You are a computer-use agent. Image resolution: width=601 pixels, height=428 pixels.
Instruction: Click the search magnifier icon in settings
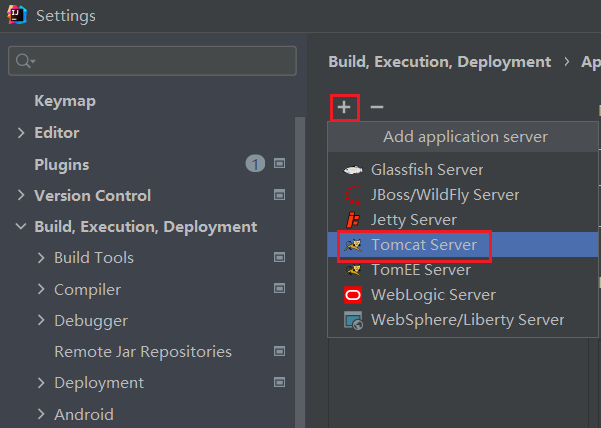23,61
